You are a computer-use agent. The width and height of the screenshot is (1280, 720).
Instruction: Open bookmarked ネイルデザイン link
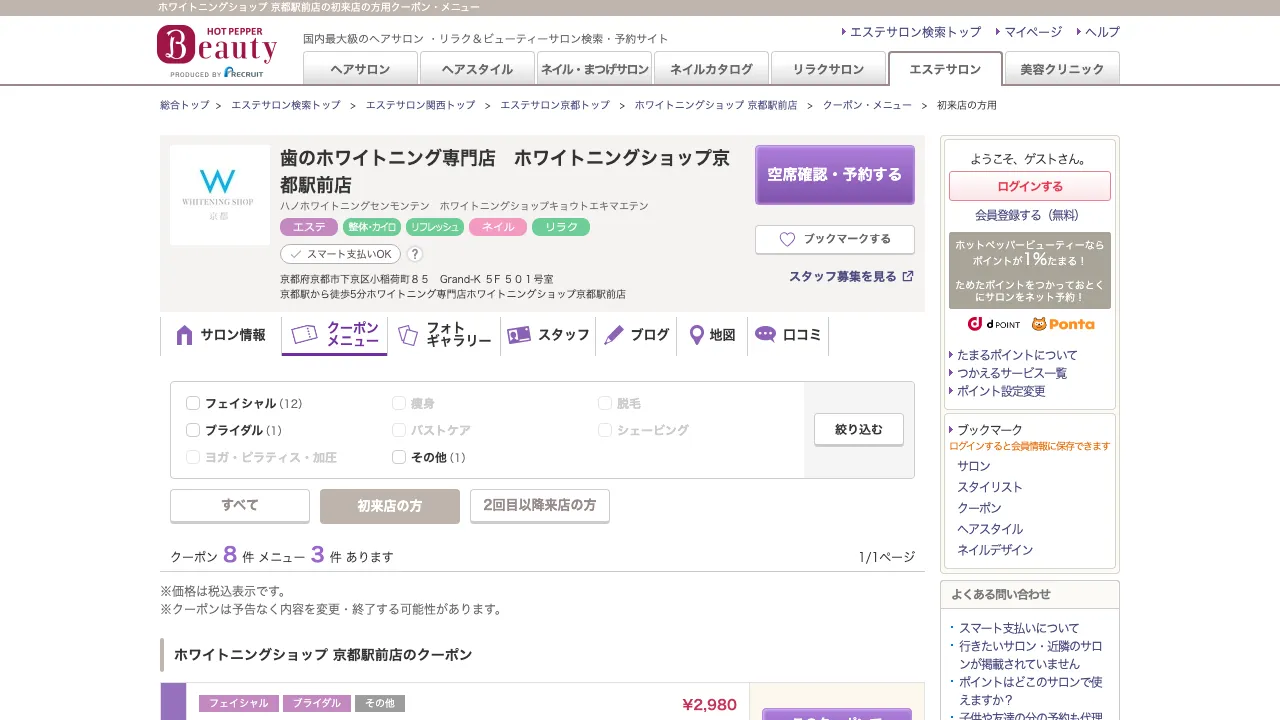click(x=995, y=550)
